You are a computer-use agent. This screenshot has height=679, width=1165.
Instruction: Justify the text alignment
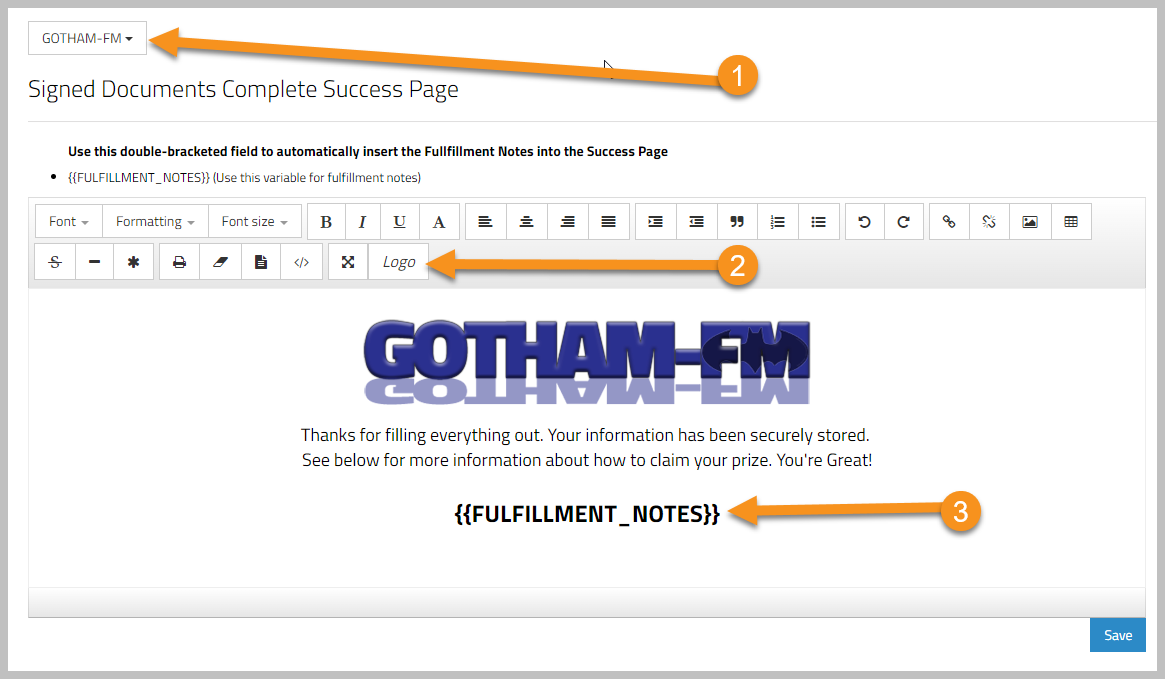click(x=609, y=221)
